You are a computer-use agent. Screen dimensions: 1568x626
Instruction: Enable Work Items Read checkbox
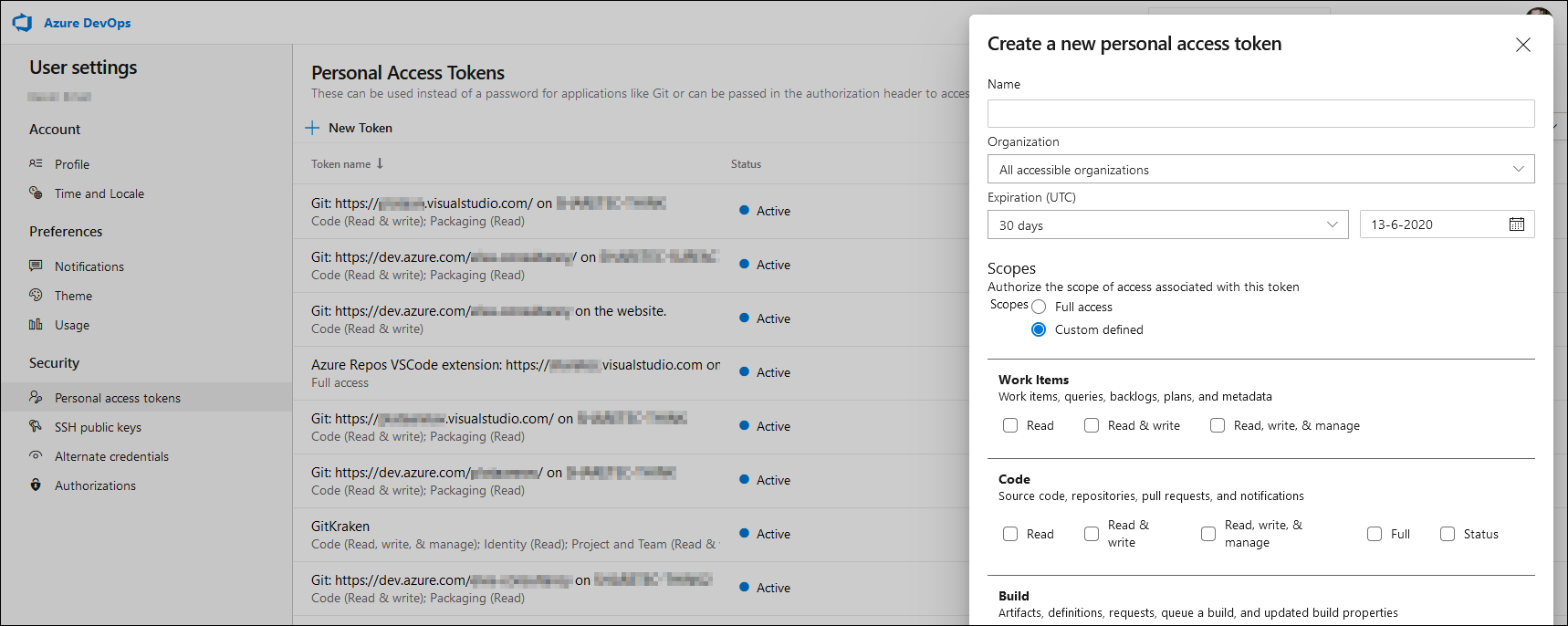pos(1010,425)
